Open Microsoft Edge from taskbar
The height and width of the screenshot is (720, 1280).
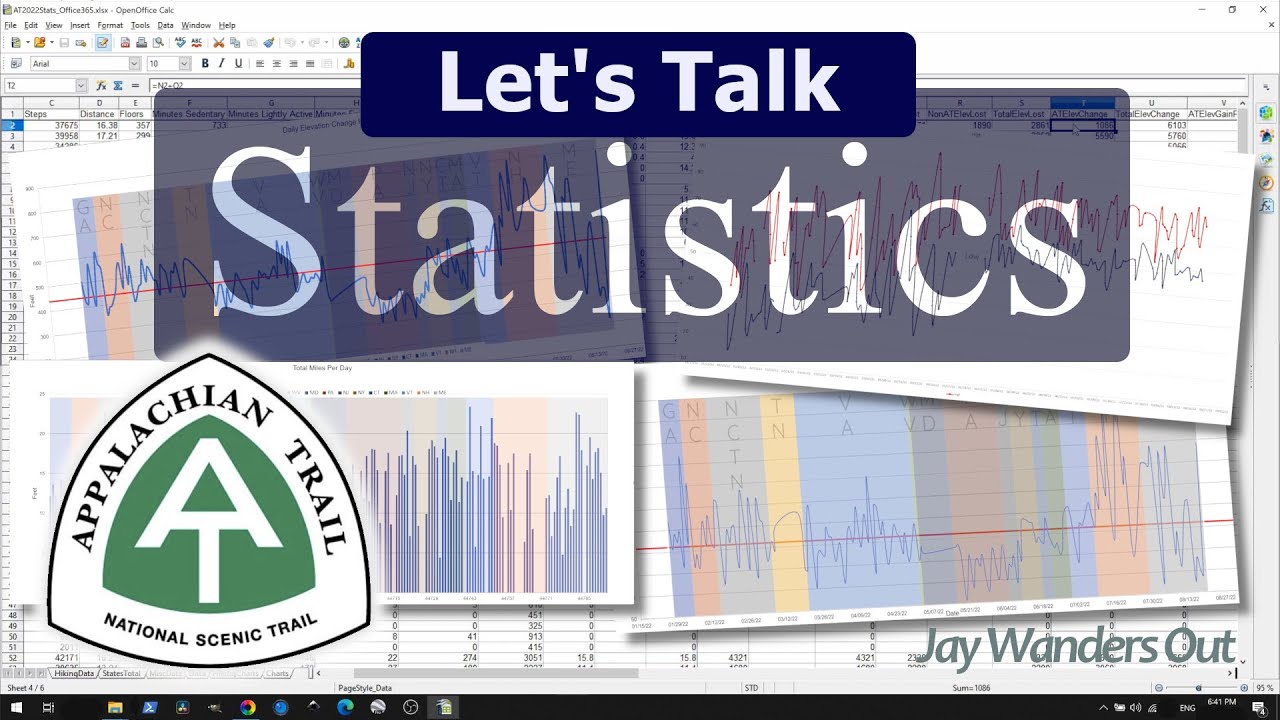[x=345, y=707]
